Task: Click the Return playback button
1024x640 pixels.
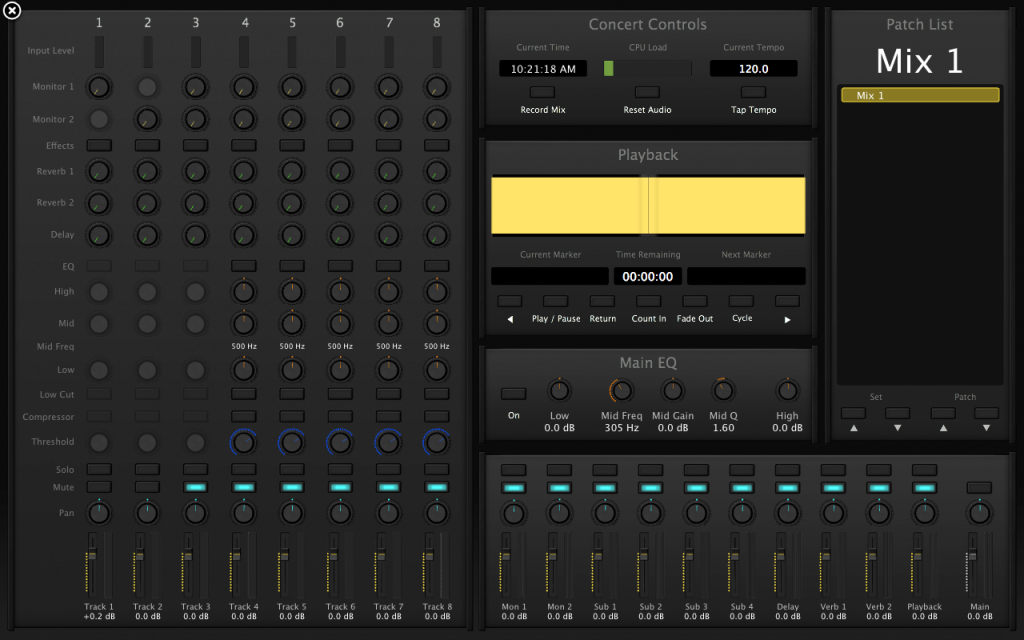Action: (602, 301)
